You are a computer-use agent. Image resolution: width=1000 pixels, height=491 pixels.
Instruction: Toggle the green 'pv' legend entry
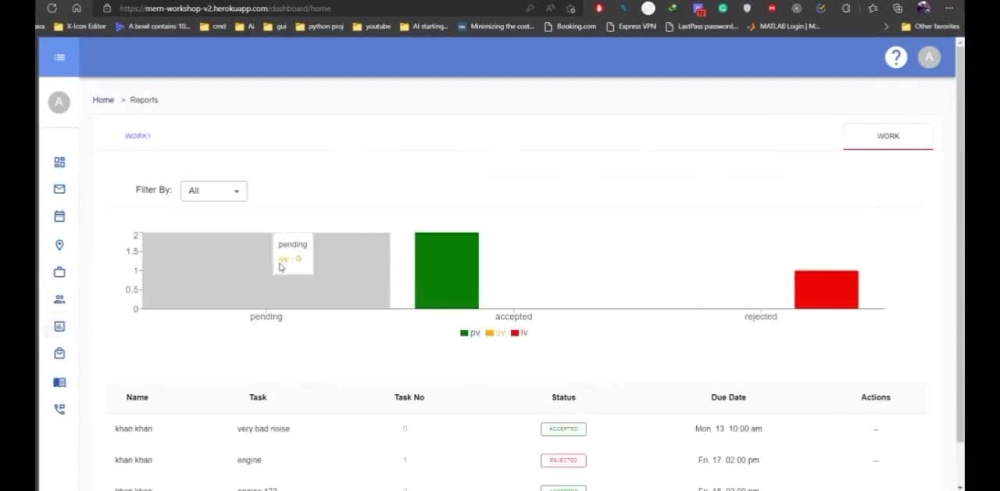pyautogui.click(x=470, y=333)
